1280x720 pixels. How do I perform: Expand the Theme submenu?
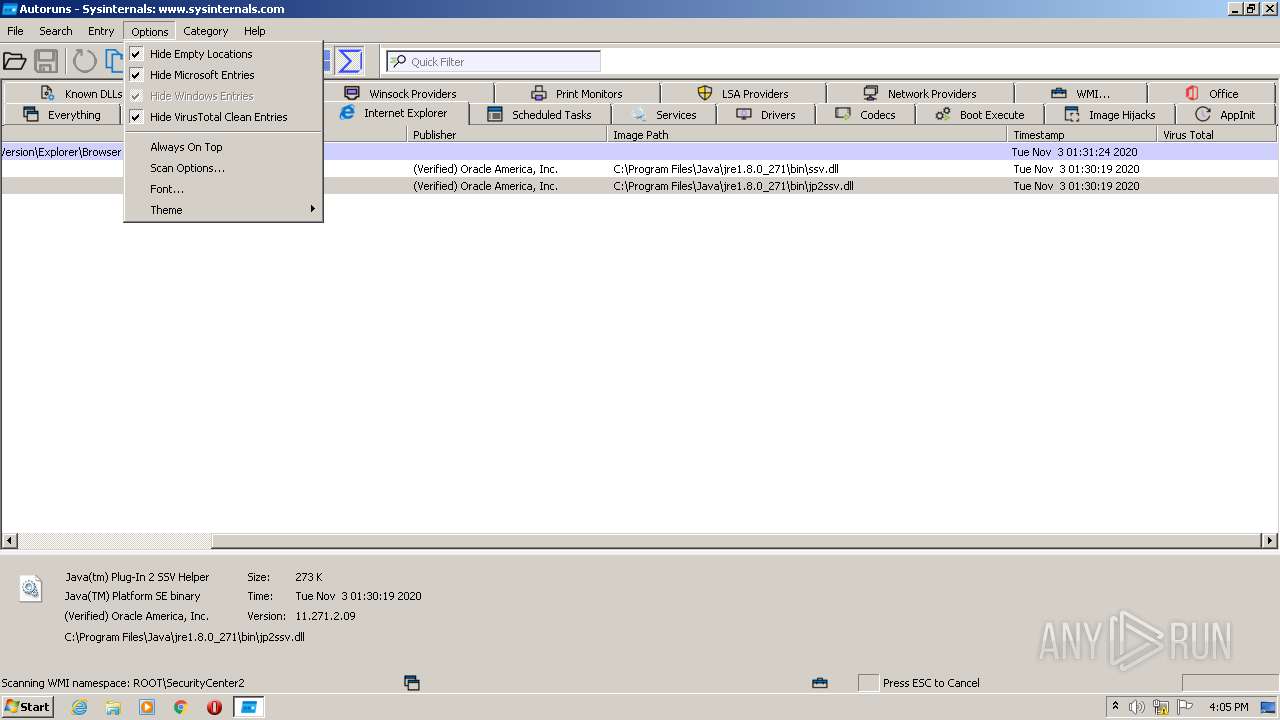[223, 210]
